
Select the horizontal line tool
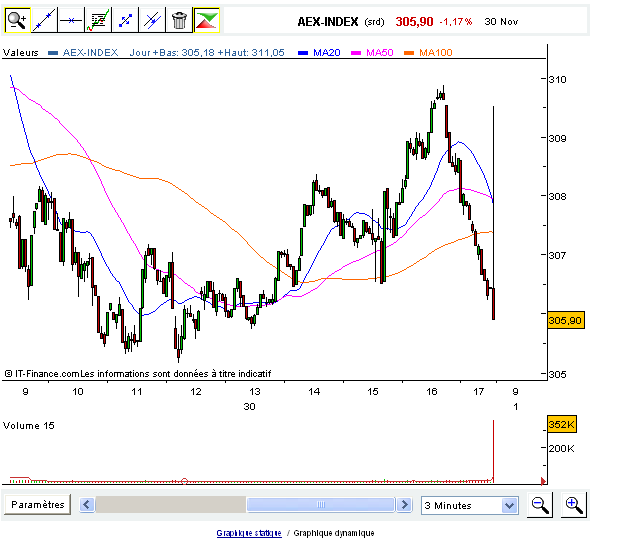coord(71,20)
